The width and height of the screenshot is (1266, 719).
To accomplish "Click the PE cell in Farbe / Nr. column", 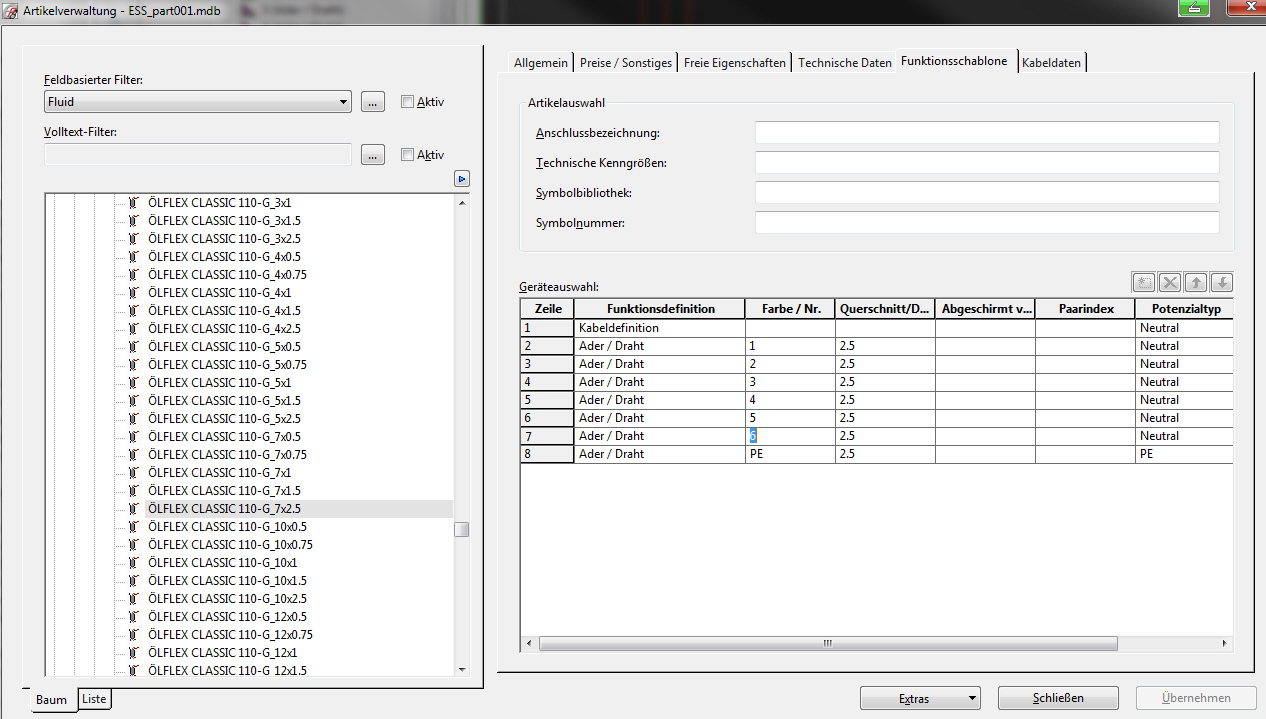I will [790, 454].
